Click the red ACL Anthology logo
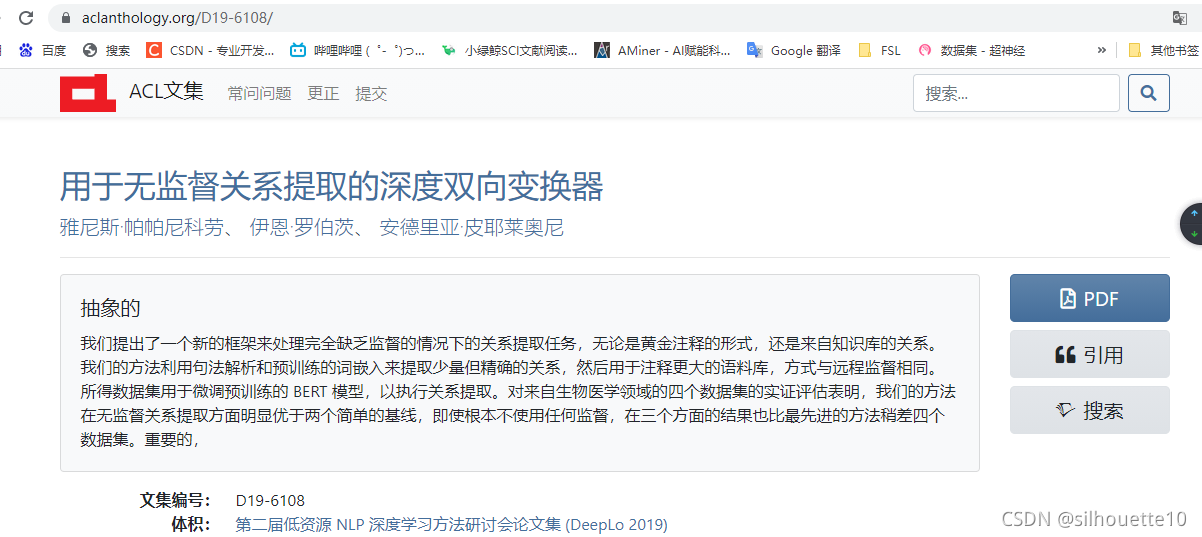 pyautogui.click(x=88, y=93)
